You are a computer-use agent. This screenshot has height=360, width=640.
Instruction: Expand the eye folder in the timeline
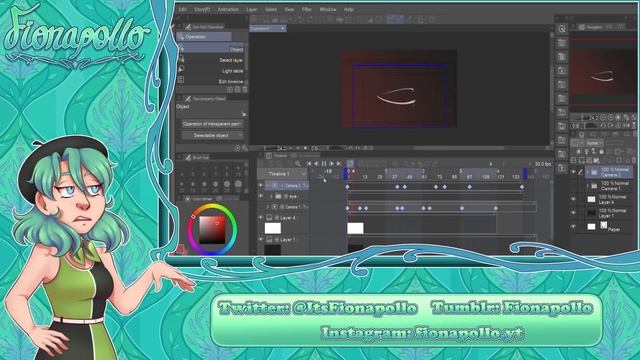pyautogui.click(x=272, y=196)
